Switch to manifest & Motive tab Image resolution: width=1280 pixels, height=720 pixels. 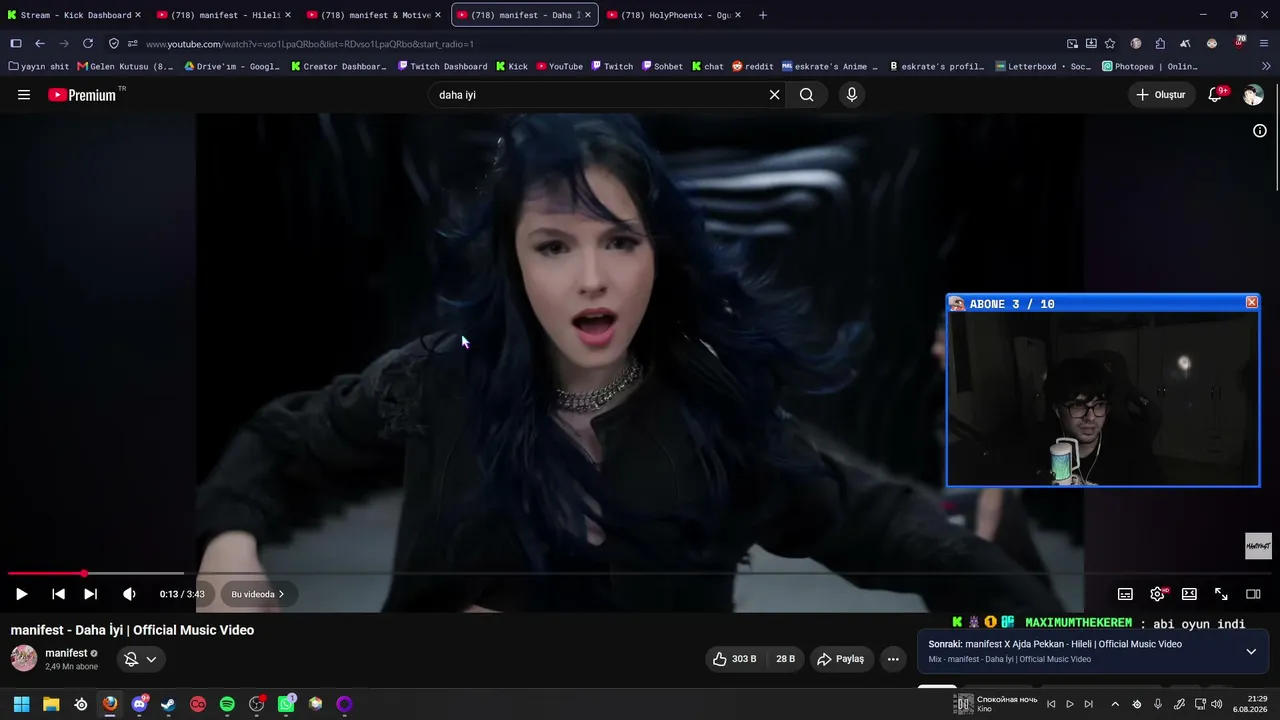coord(374,15)
